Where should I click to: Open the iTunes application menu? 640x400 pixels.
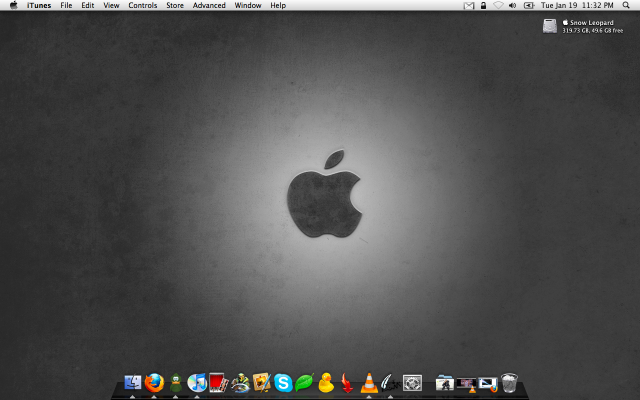pyautogui.click(x=39, y=5)
